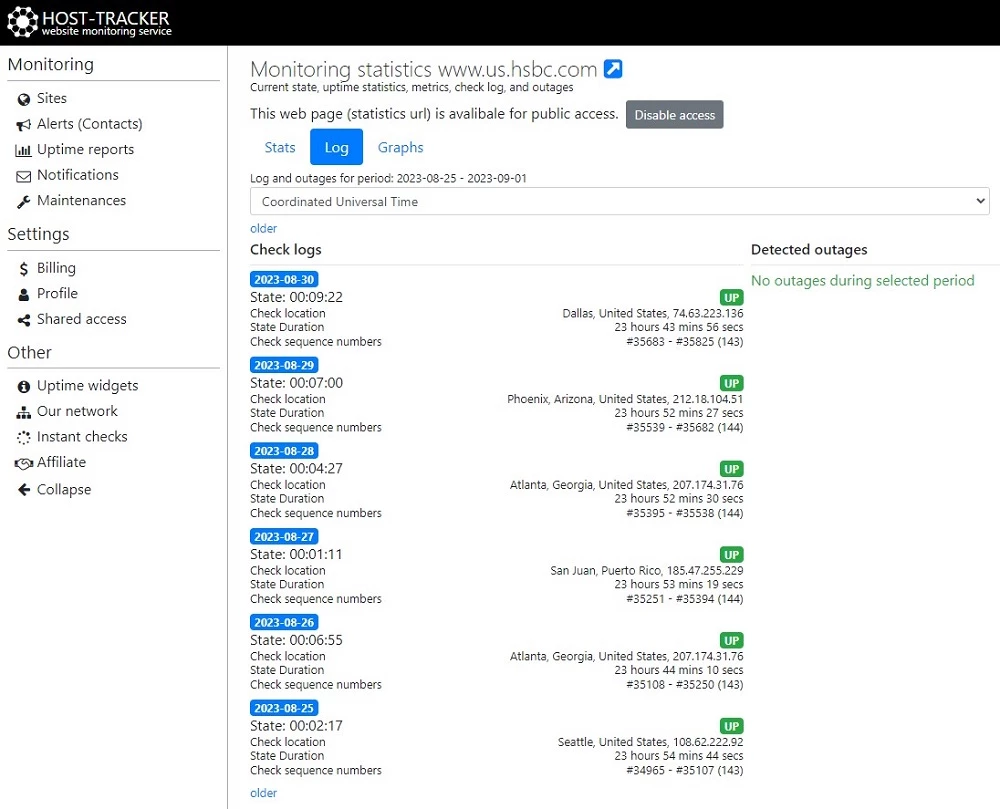1000x809 pixels.
Task: Click the Host-Tracker logo icon
Action: 22,22
